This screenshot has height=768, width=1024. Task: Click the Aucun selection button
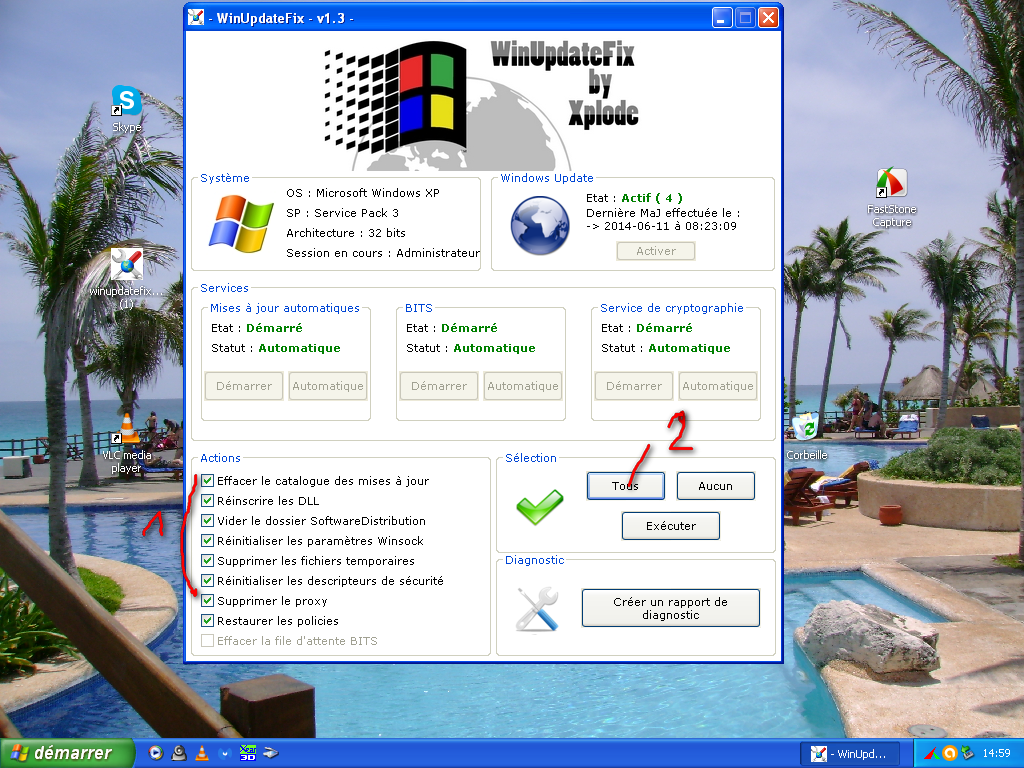click(716, 486)
